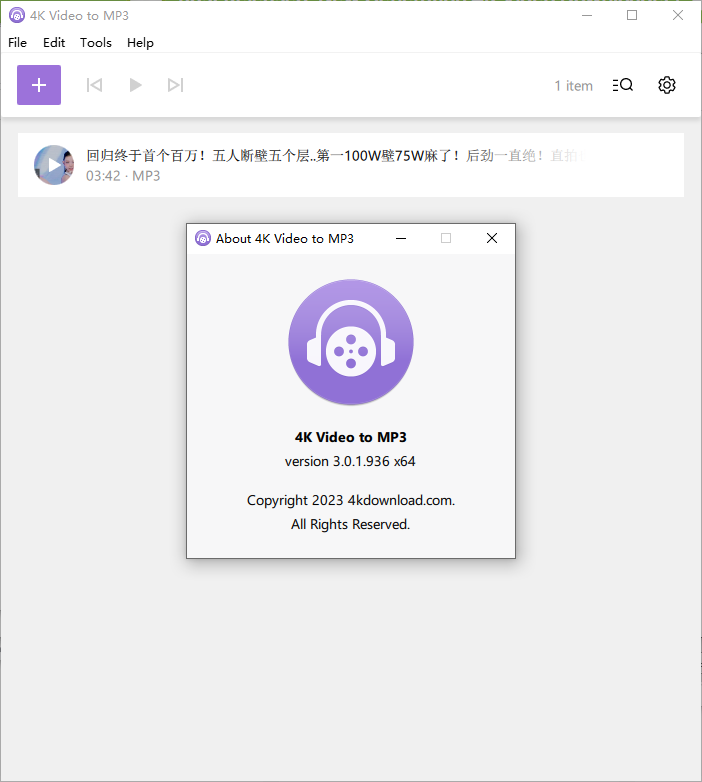Maximize the main 4K Video to MP3 window
This screenshot has width=702, height=782.
pyautogui.click(x=632, y=15)
